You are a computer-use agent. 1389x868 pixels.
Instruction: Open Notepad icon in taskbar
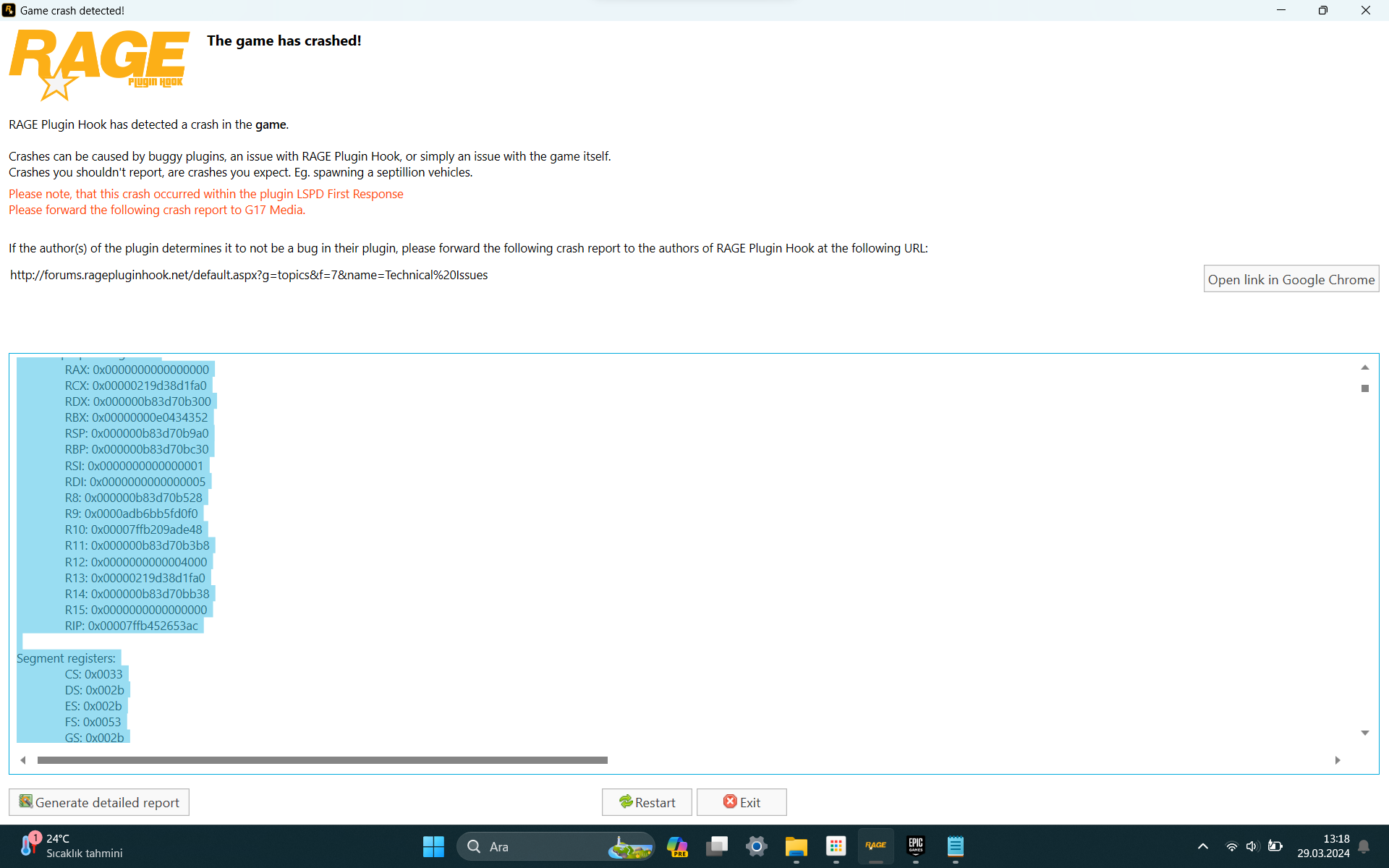955,846
